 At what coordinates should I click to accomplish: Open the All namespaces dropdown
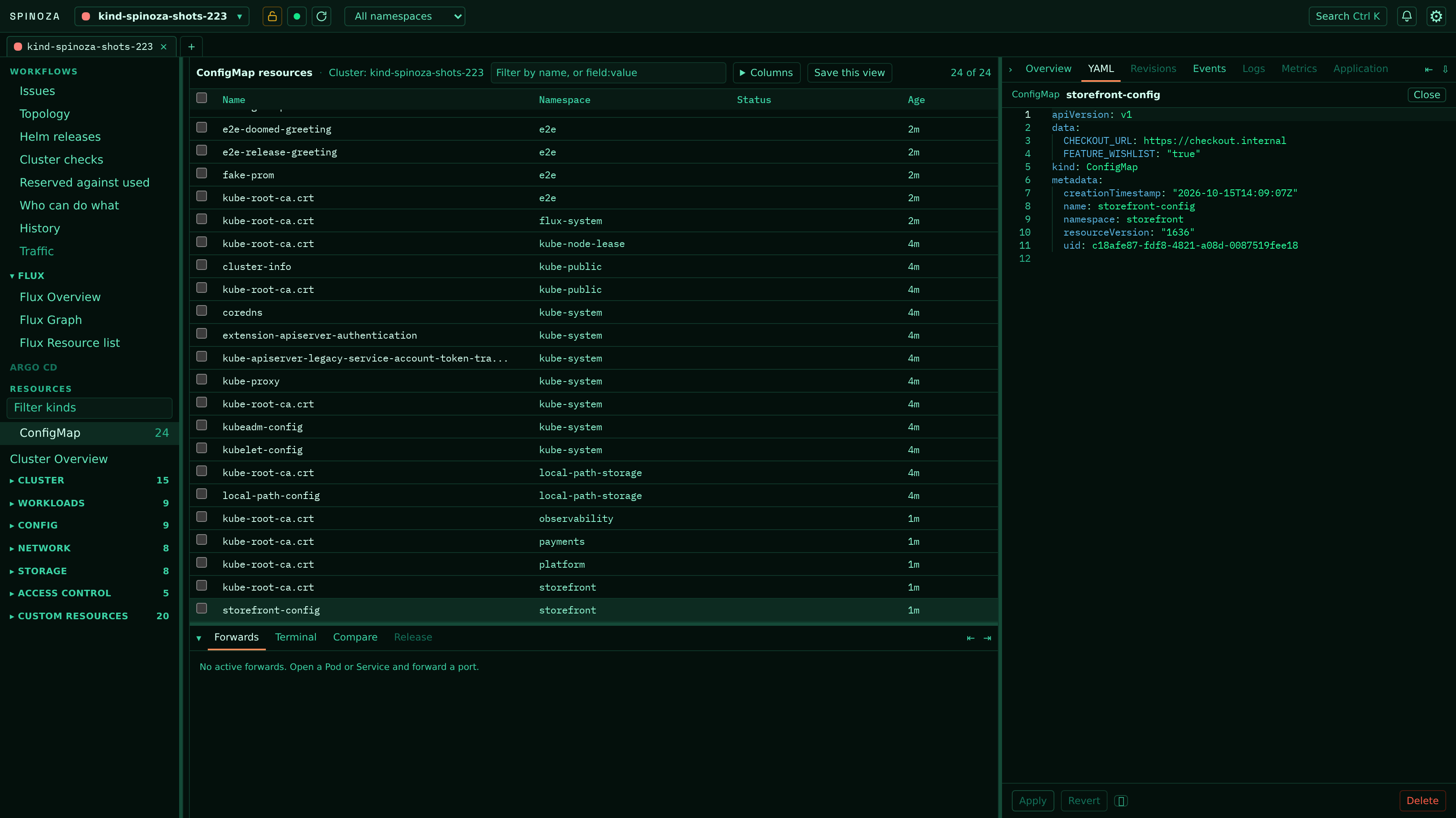405,16
